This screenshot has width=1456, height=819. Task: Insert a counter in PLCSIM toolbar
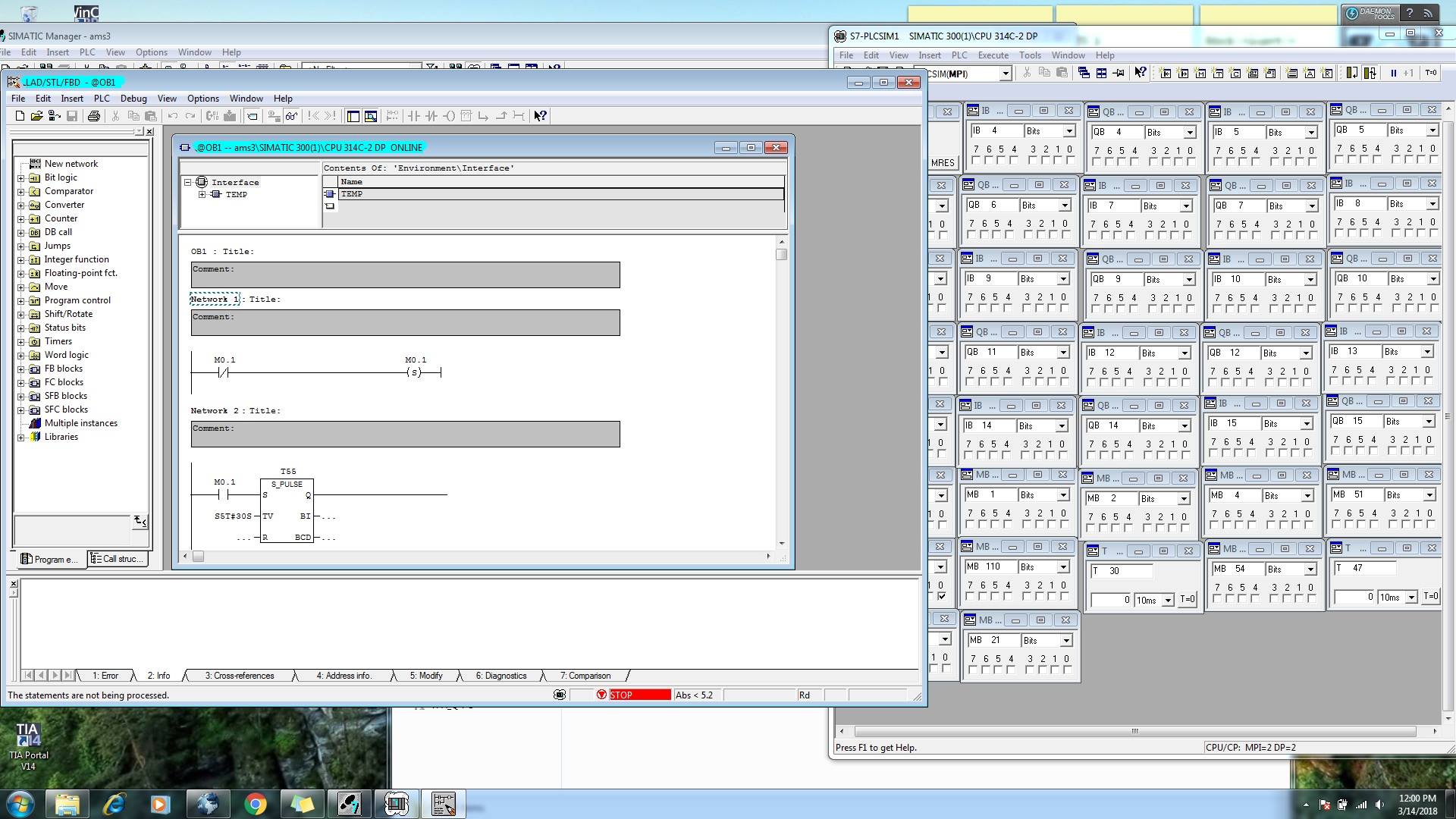[x=1235, y=73]
